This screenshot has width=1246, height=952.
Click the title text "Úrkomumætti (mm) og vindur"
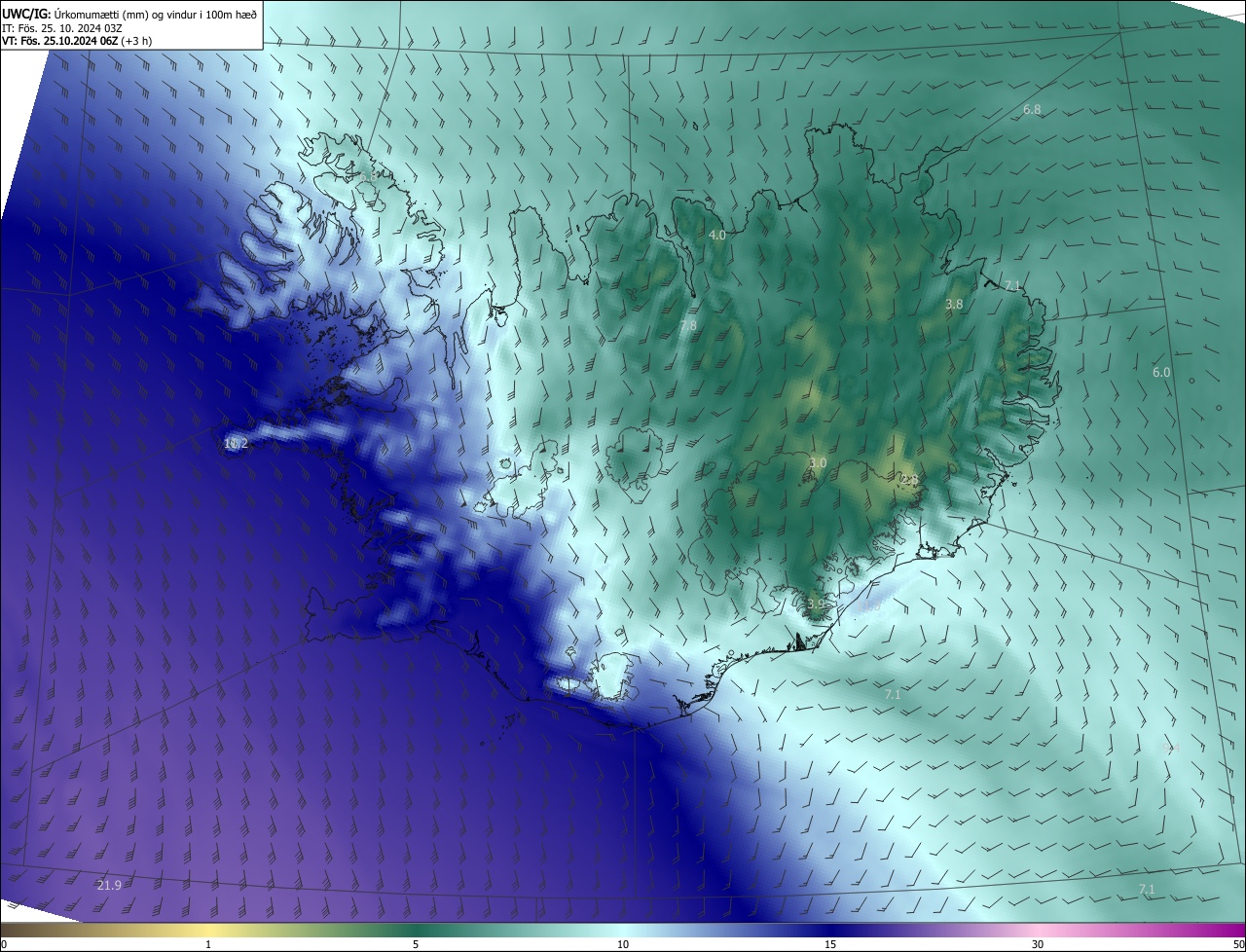click(x=126, y=14)
